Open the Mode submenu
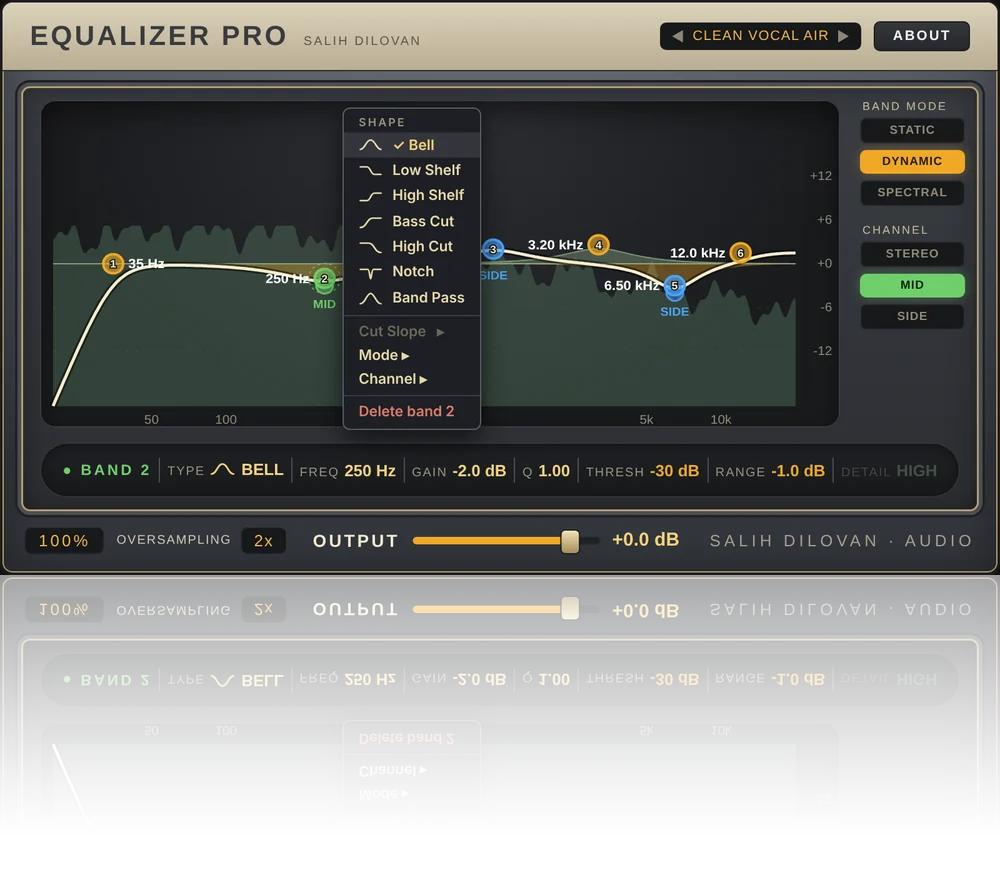 coord(412,355)
